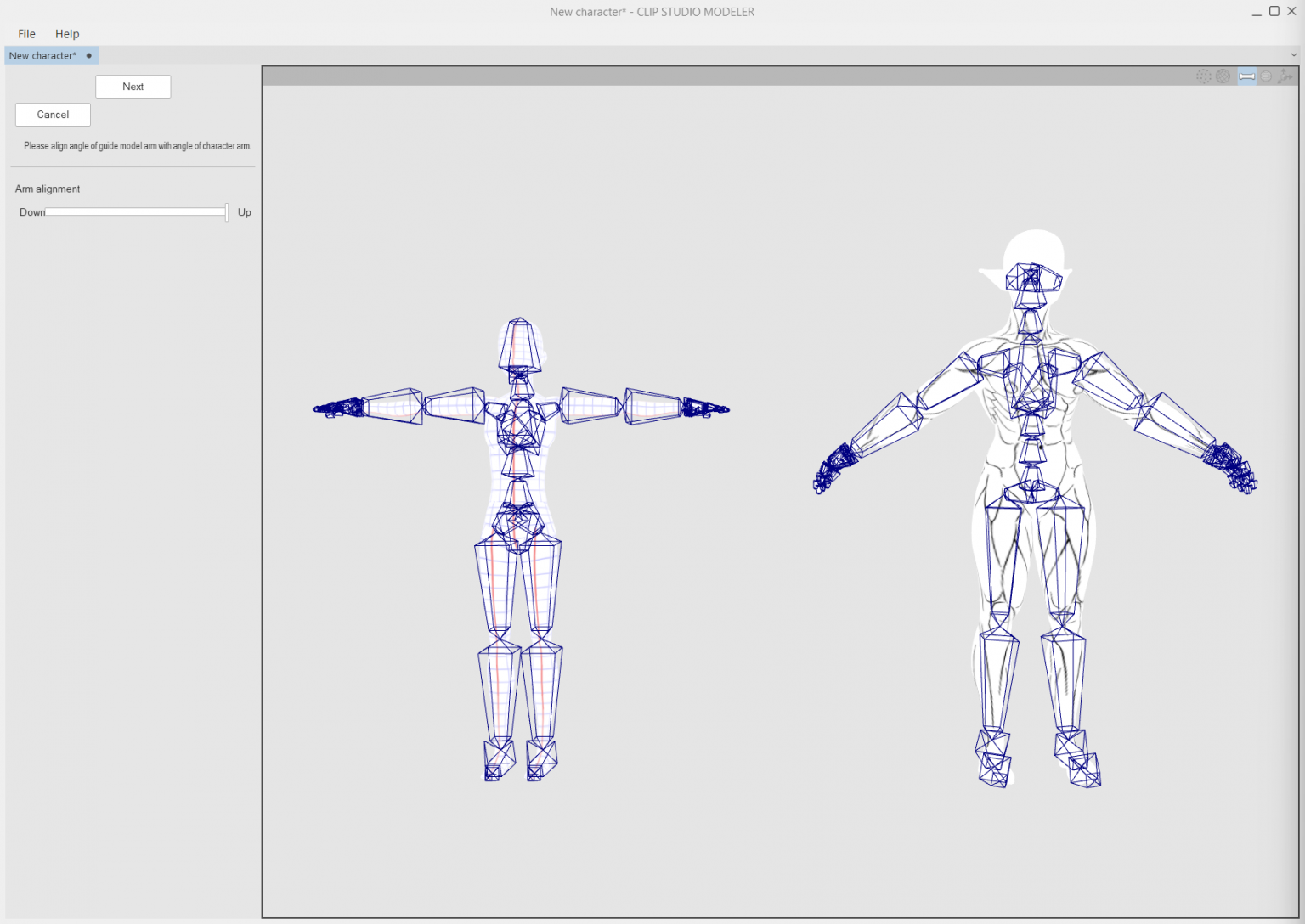Image resolution: width=1305 pixels, height=924 pixels.
Task: Select the 3D axis manipulator icon
Action: (1285, 76)
